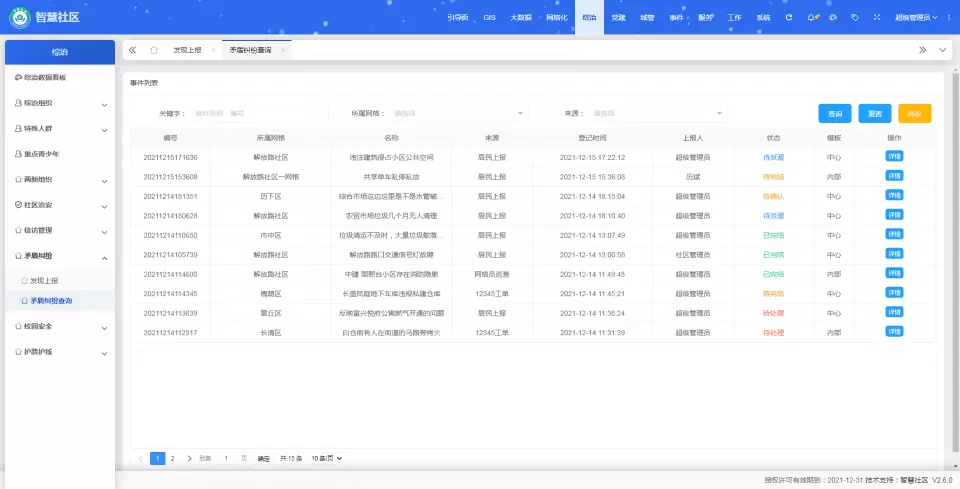Click the home icon in tab bar
This screenshot has height=489, width=960.
coord(154,49)
